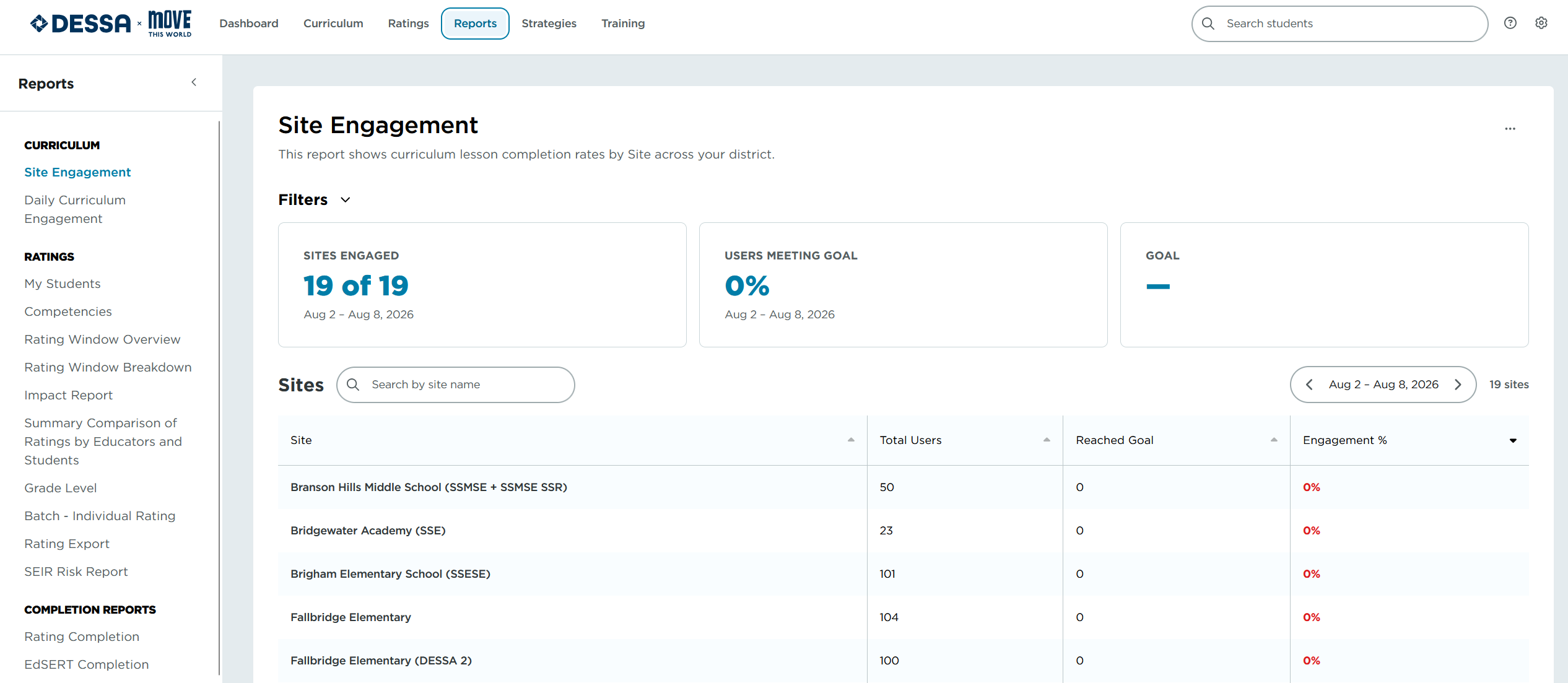1568x683 pixels.
Task: Open Summary Comparison of Ratings report
Action: click(103, 442)
